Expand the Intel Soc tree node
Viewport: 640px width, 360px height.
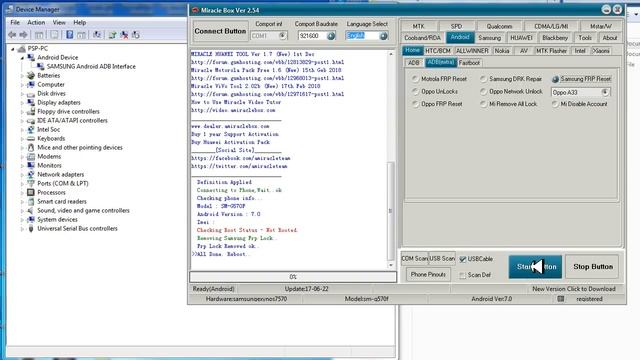pos(22,130)
